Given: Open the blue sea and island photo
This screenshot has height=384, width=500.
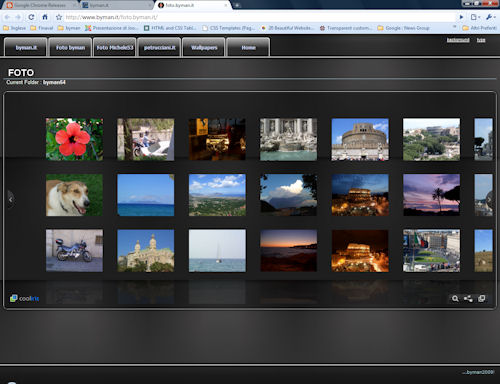Looking at the screenshot, I should coord(146,195).
